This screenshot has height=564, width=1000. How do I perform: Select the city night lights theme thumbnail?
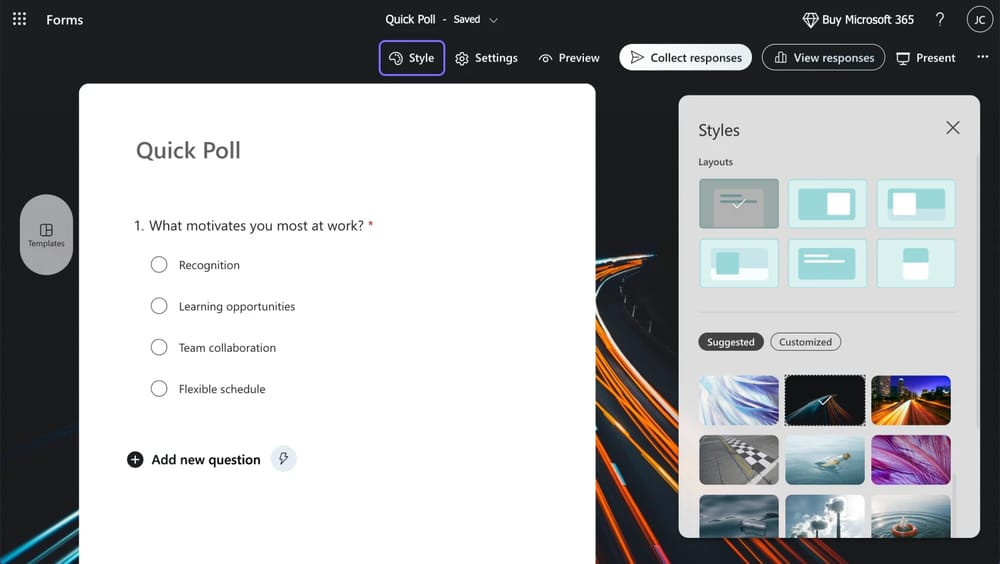[x=910, y=400]
